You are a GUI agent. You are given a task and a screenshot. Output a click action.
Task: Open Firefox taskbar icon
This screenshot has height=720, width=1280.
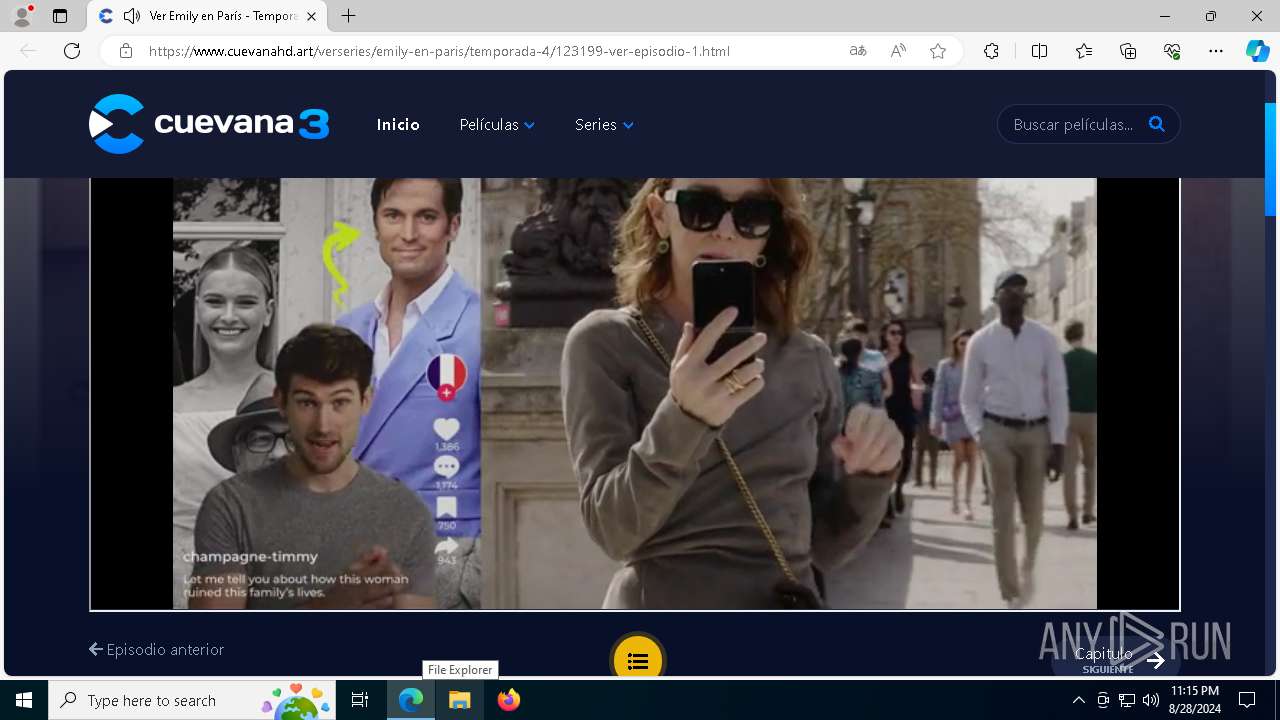click(x=509, y=700)
